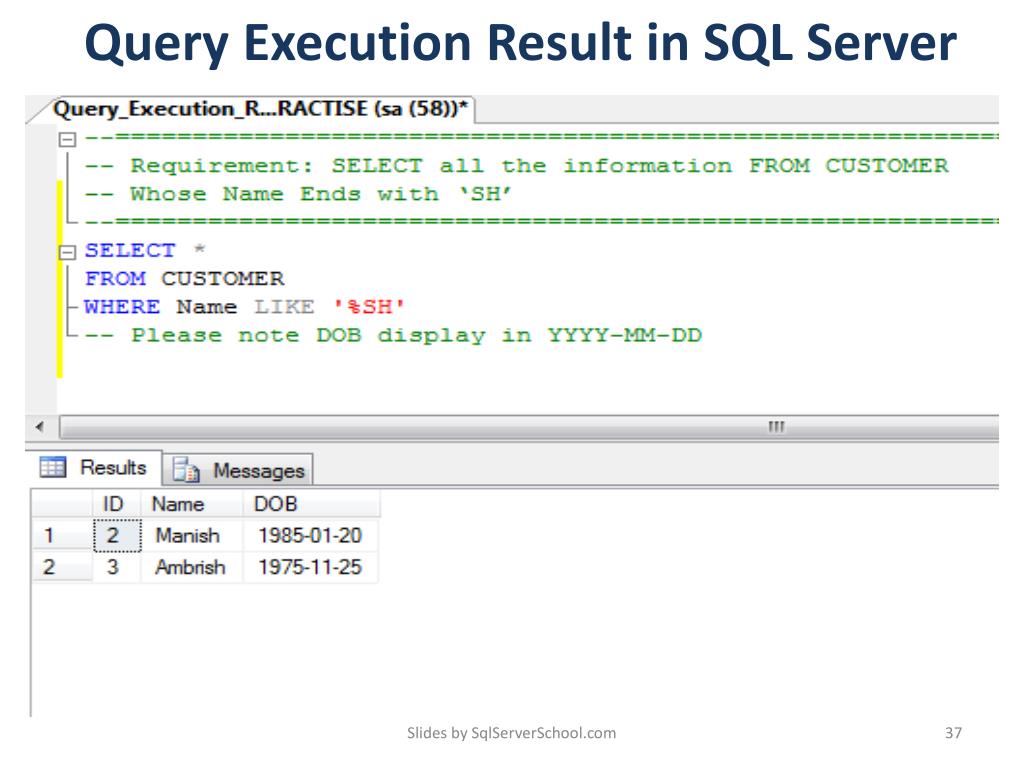1024x768 pixels.
Task: Click the 'Whose Name Ends with' comment
Action: pyautogui.click(x=298, y=194)
